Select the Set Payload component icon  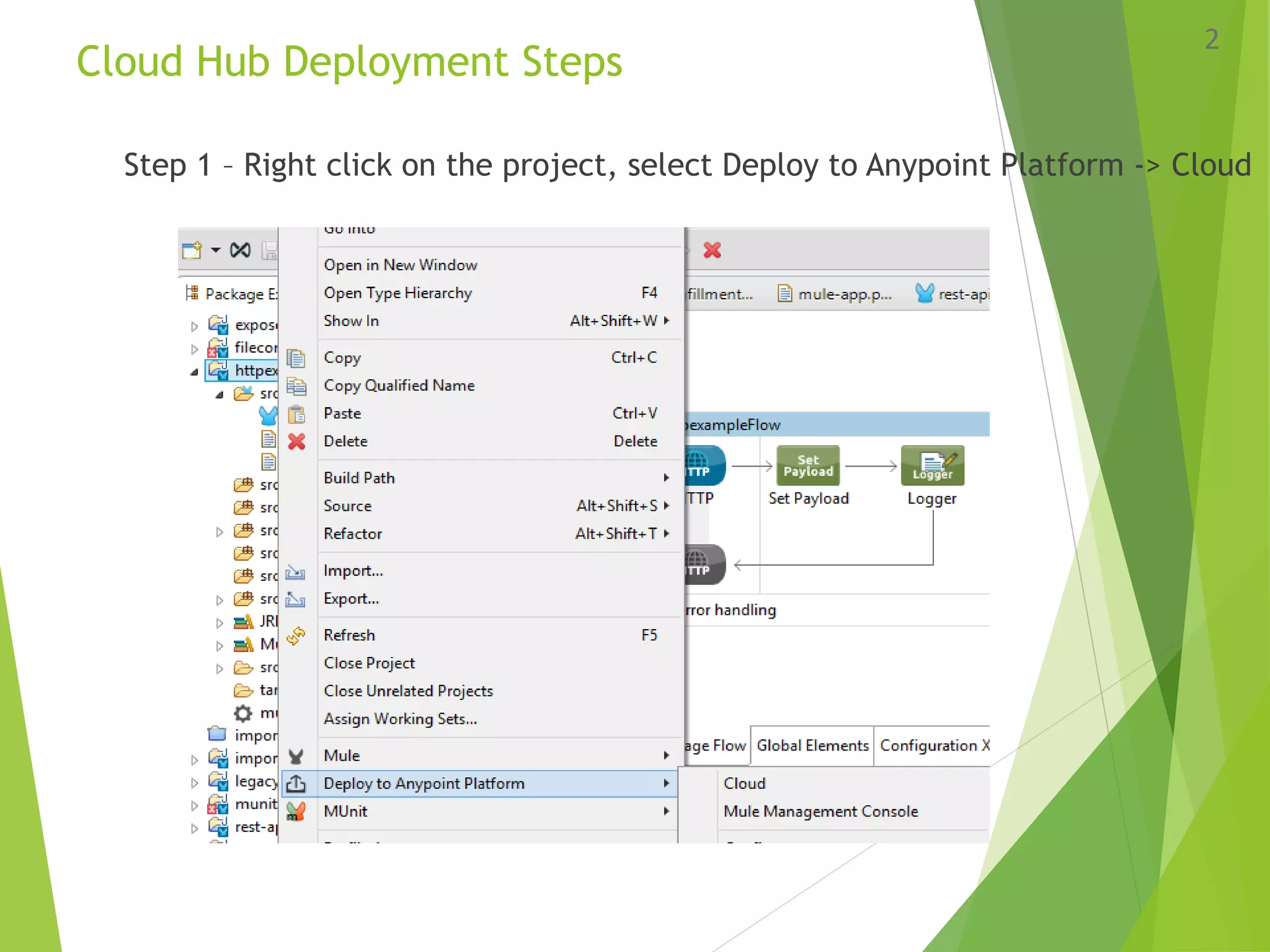808,465
